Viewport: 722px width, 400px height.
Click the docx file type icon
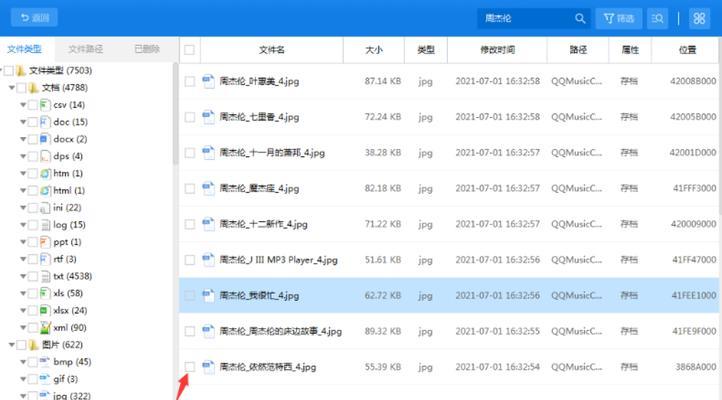tap(45, 139)
